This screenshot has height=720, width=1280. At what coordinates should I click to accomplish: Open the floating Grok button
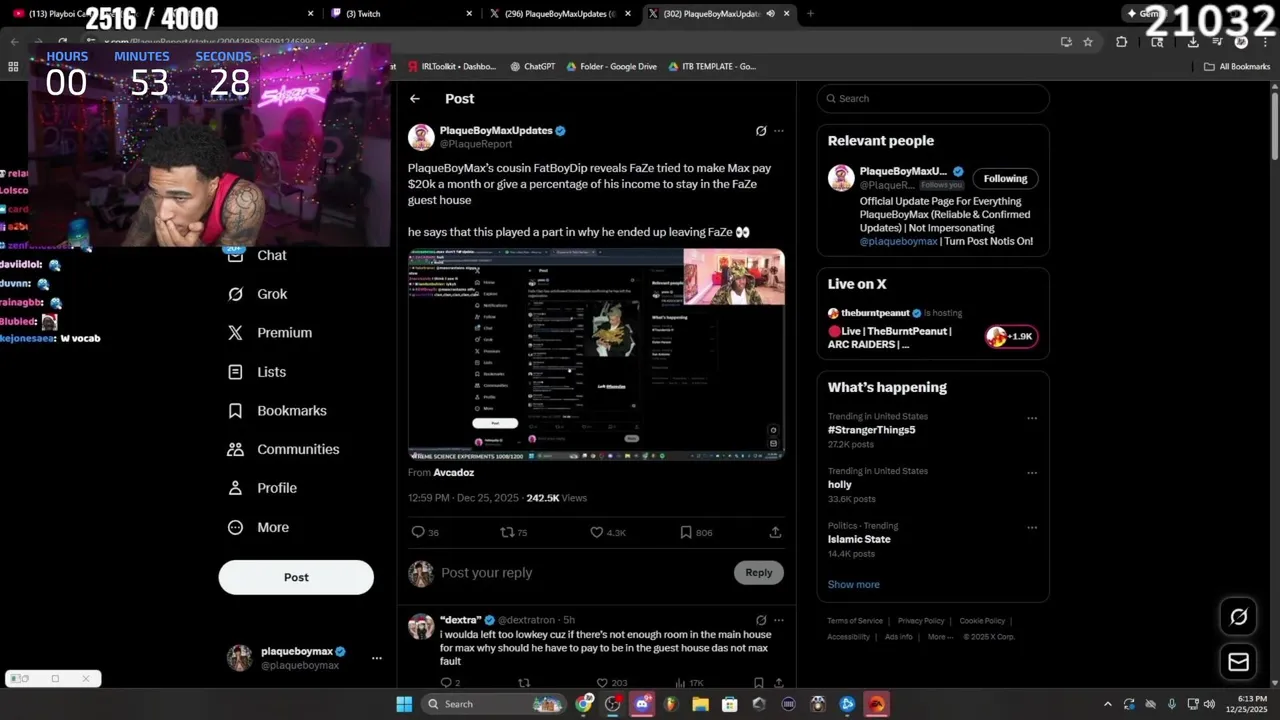(x=1238, y=617)
